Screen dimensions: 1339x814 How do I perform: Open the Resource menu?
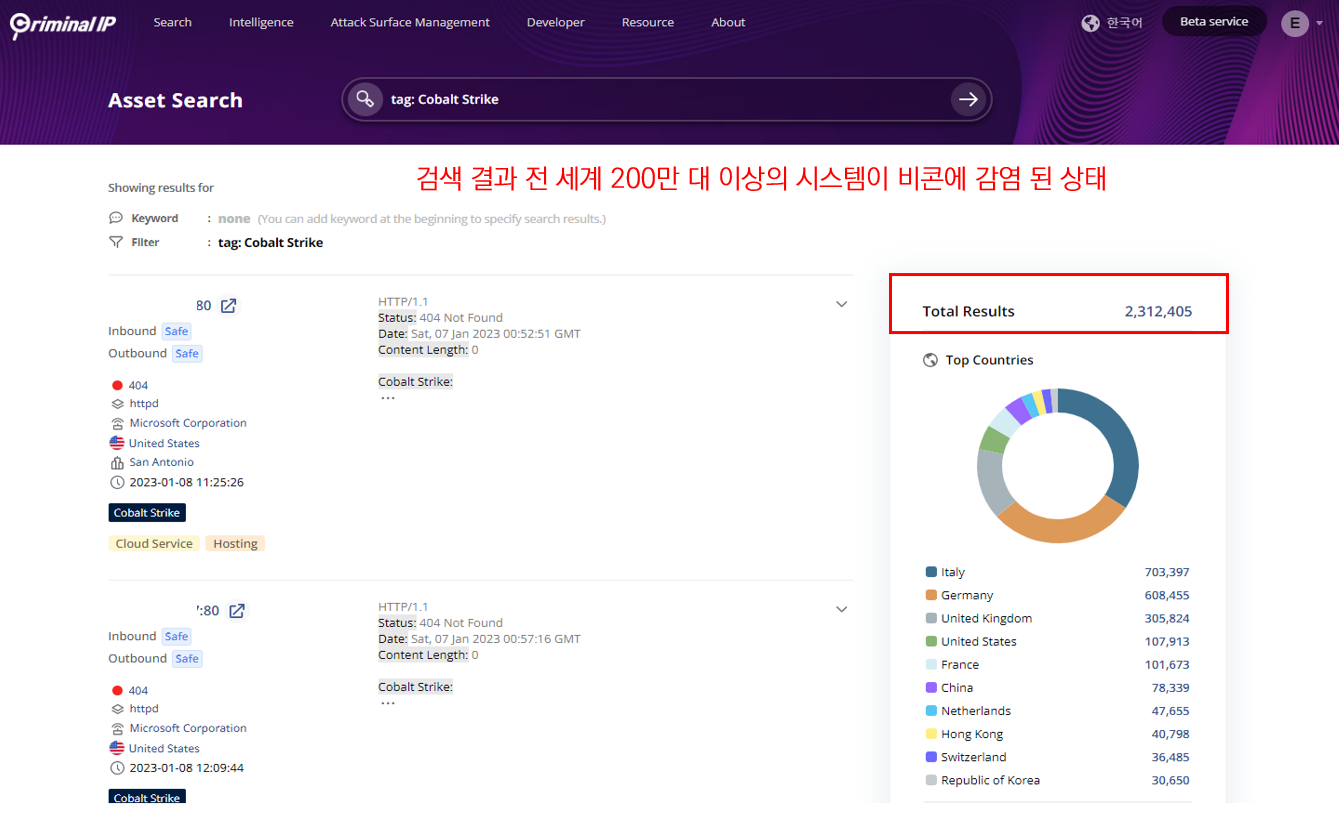(x=648, y=22)
